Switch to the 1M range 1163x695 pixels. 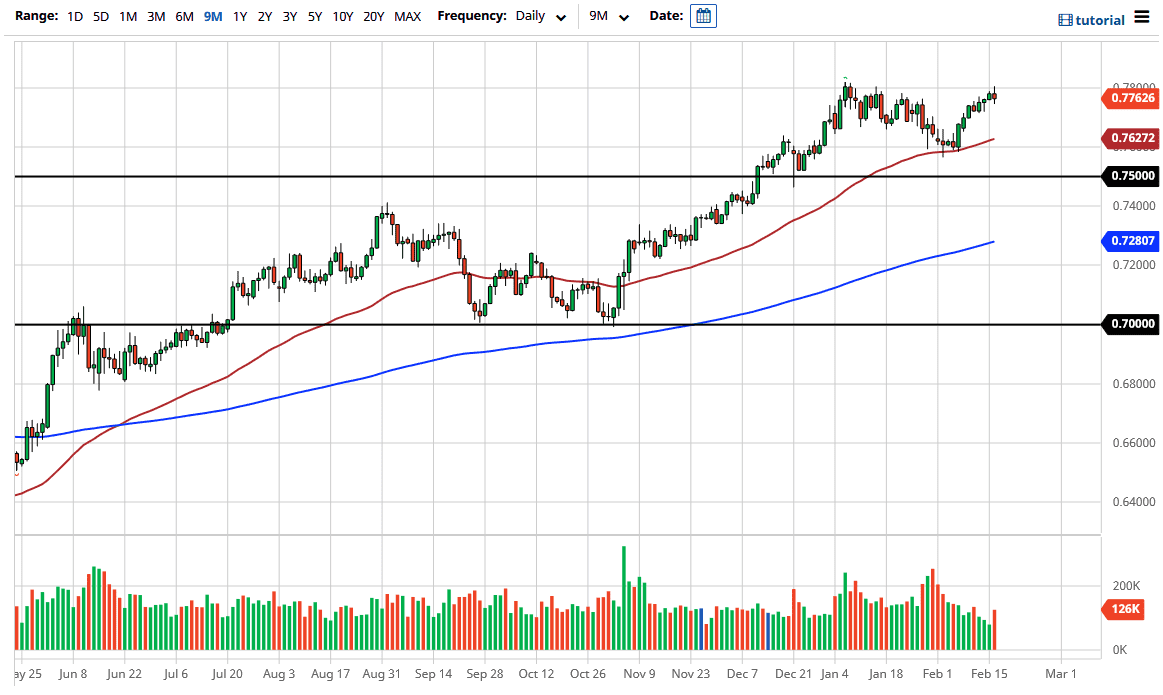127,16
